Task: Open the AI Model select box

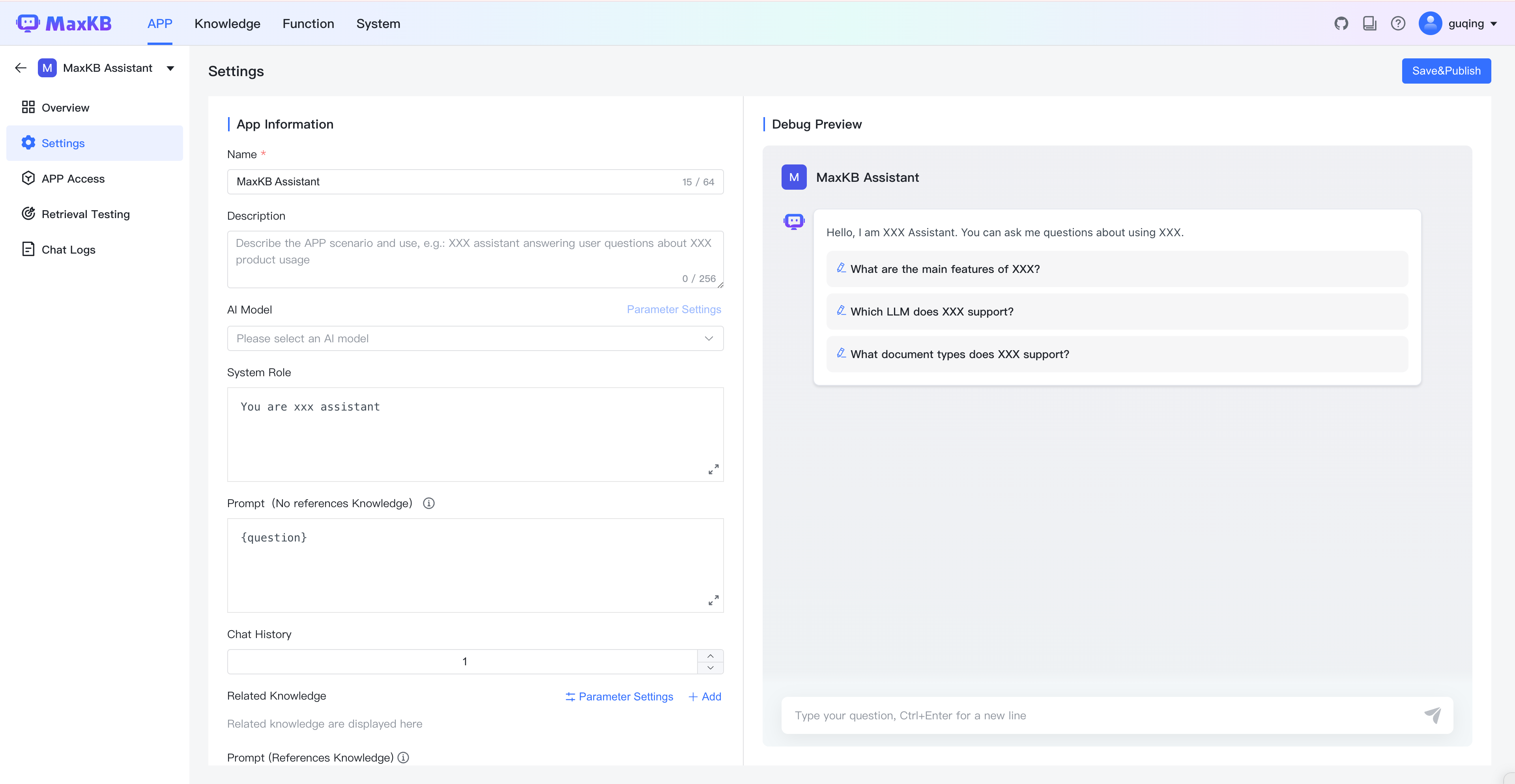Action: 475,338
